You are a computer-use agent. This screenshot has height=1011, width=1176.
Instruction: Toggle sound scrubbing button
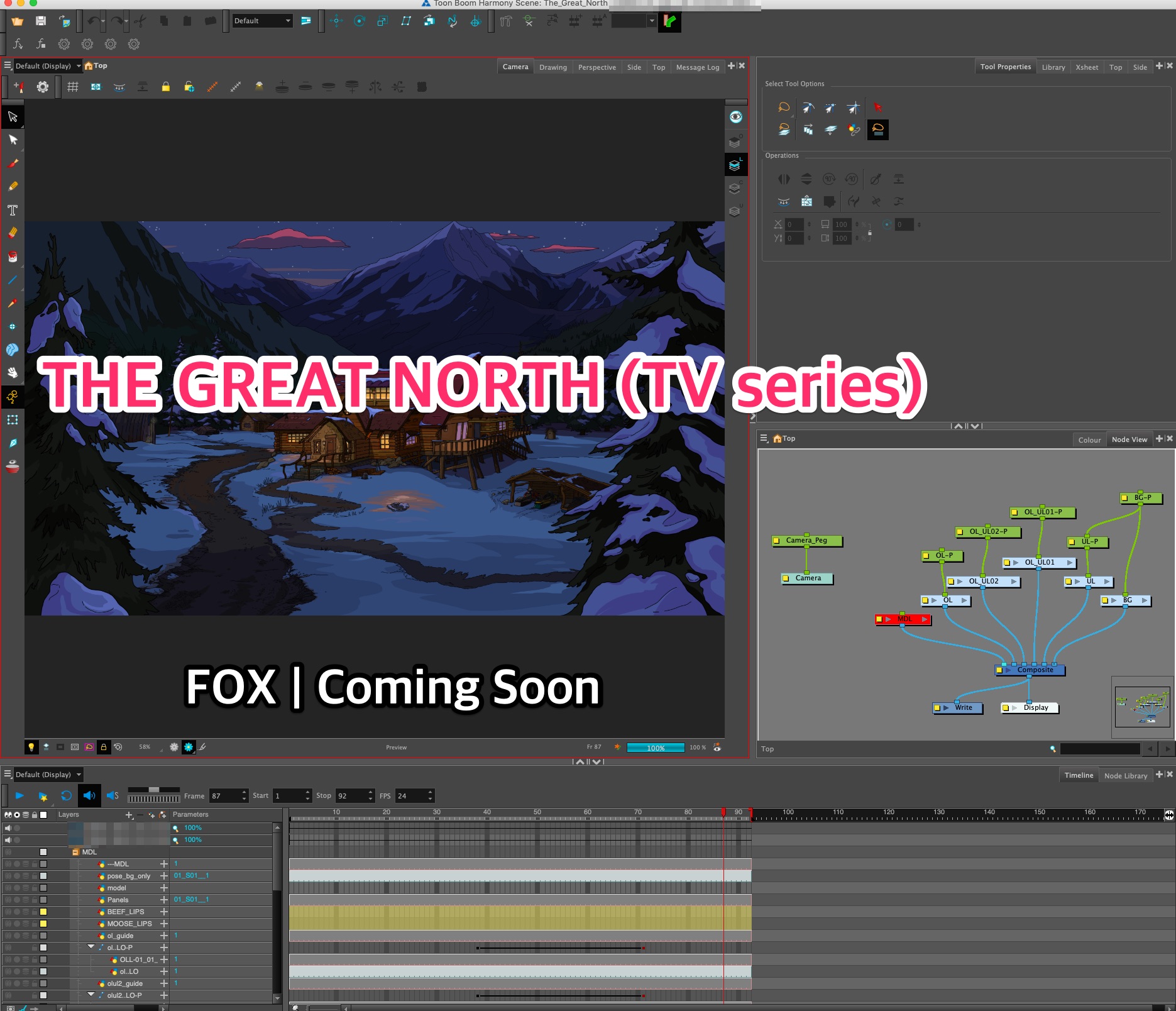(113, 796)
